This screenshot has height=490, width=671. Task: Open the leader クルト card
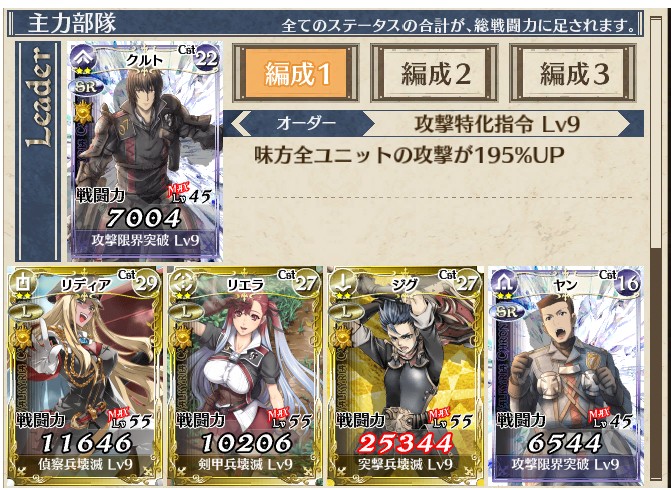[145, 151]
